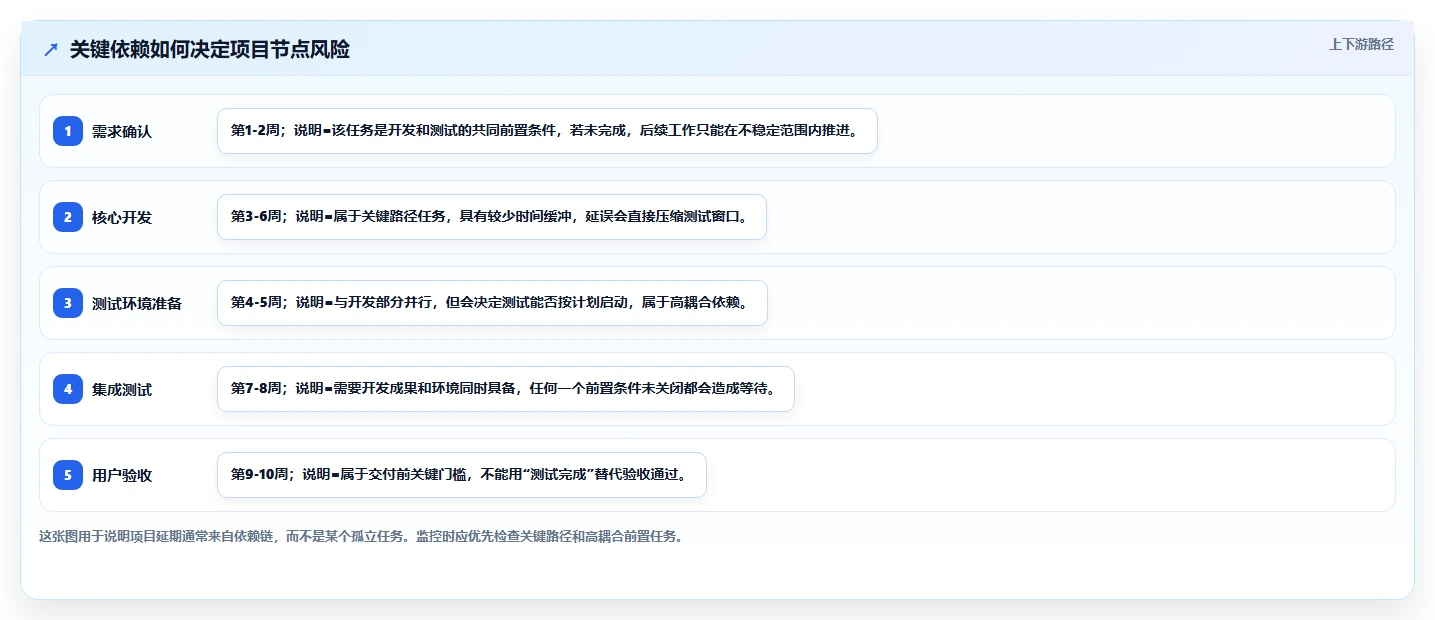Screen dimensions: 1435x620
Task: Select the 测试环境准备 step label
Action: click(x=137, y=303)
